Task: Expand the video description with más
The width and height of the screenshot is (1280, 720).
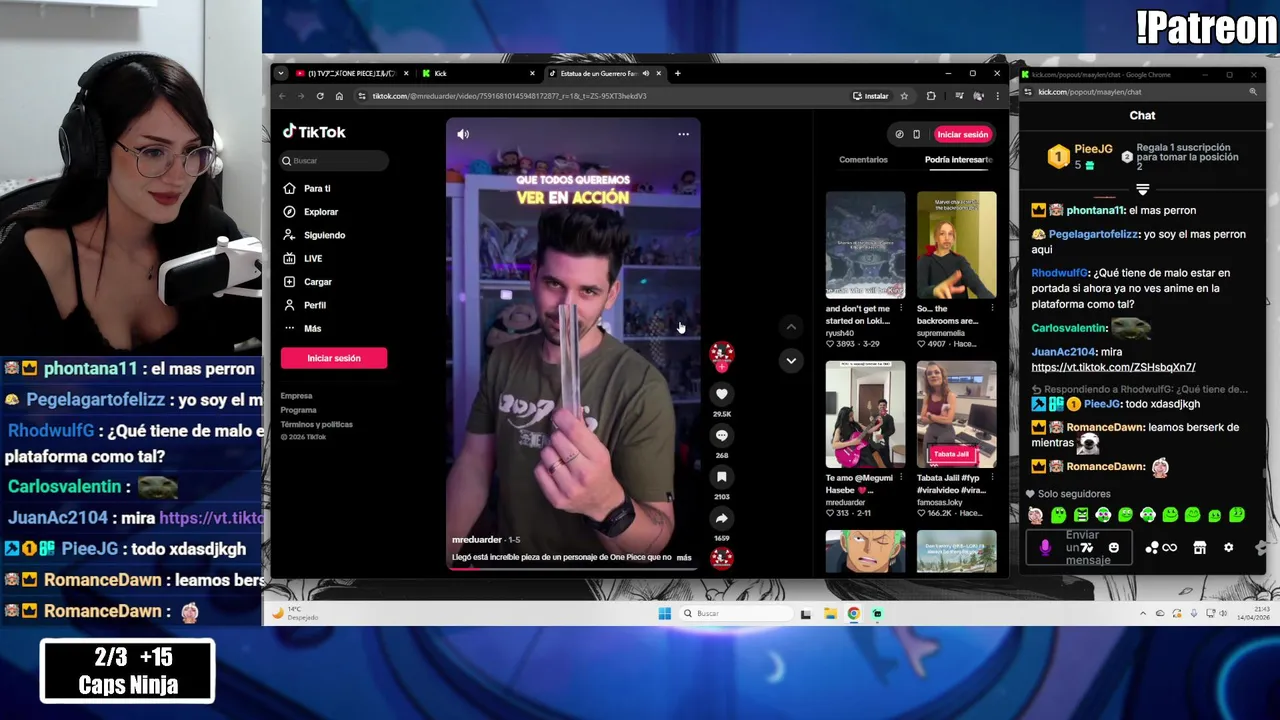Action: pos(684,557)
